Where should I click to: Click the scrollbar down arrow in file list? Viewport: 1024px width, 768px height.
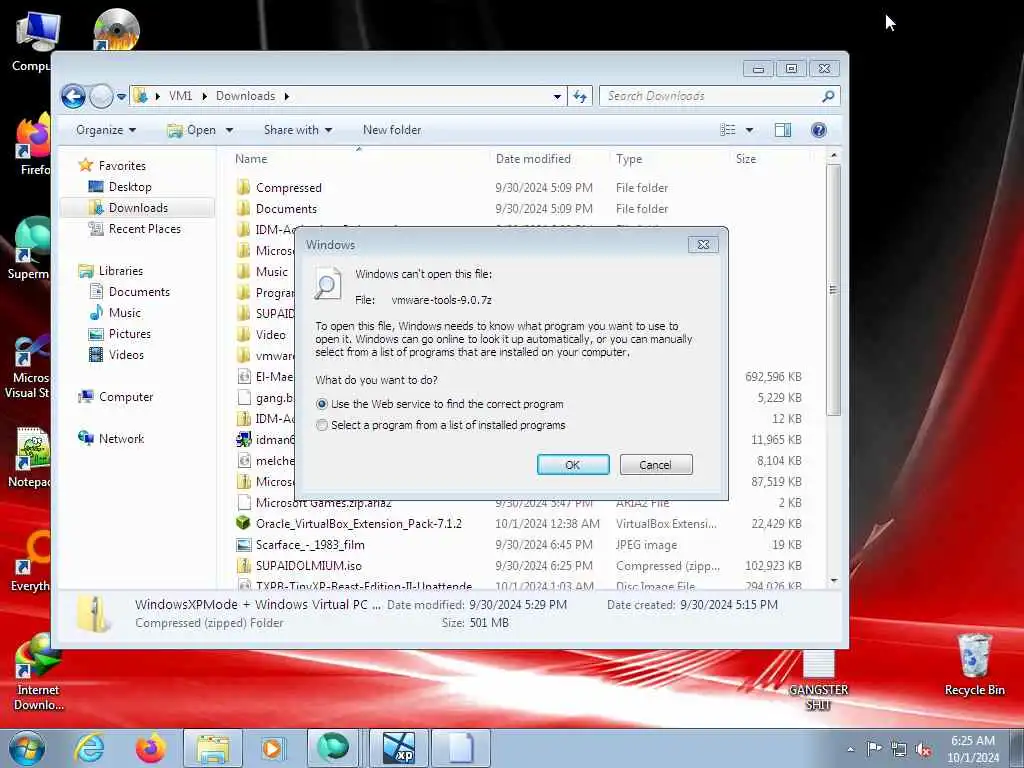click(833, 581)
